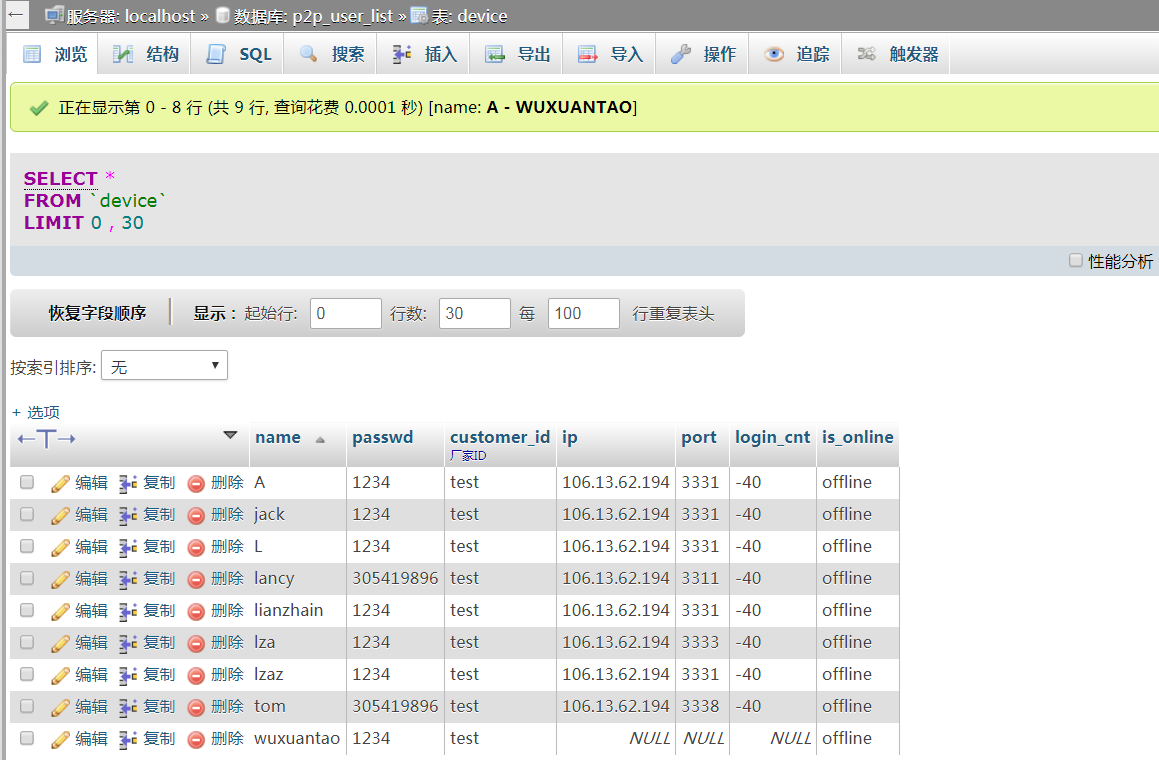Click the back arrow icon in breadcrumb bar

coord(16,15)
